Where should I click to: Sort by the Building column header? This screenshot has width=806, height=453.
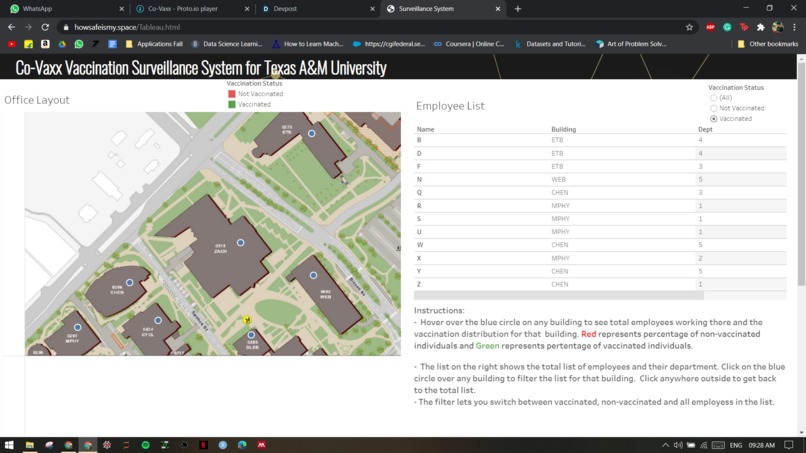pyautogui.click(x=563, y=130)
